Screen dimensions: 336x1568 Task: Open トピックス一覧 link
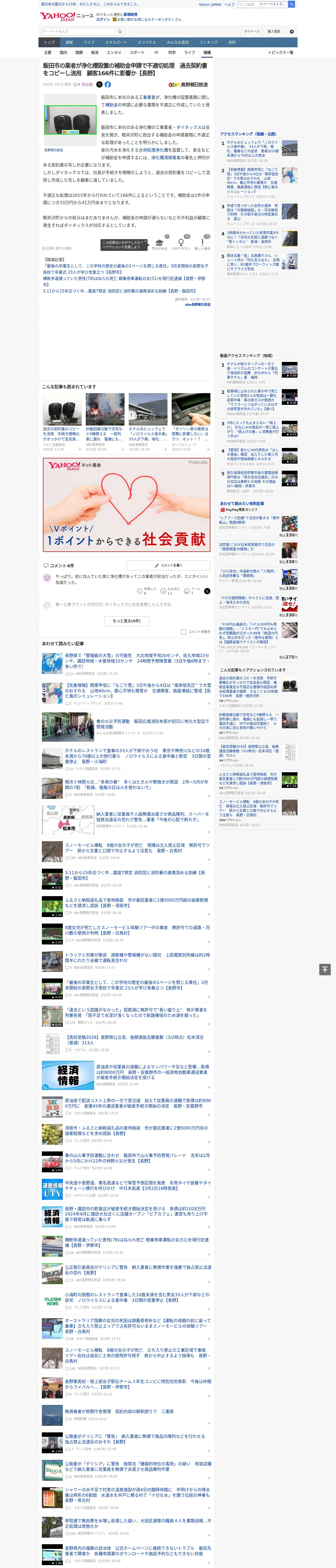[x=281, y=52]
